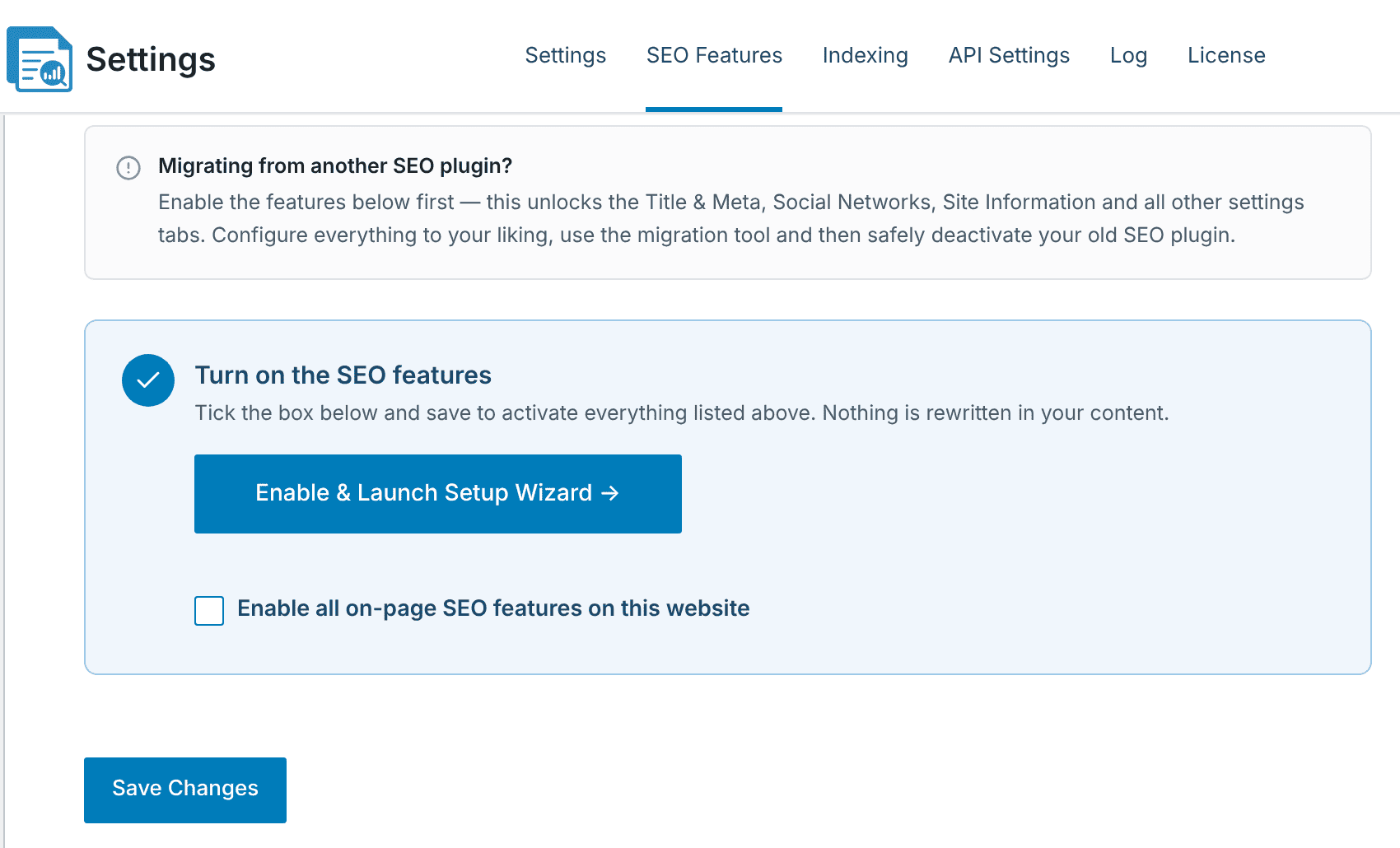Screen dimensions: 1400x848
Task: Open the API Settings tab
Action: point(1009,55)
